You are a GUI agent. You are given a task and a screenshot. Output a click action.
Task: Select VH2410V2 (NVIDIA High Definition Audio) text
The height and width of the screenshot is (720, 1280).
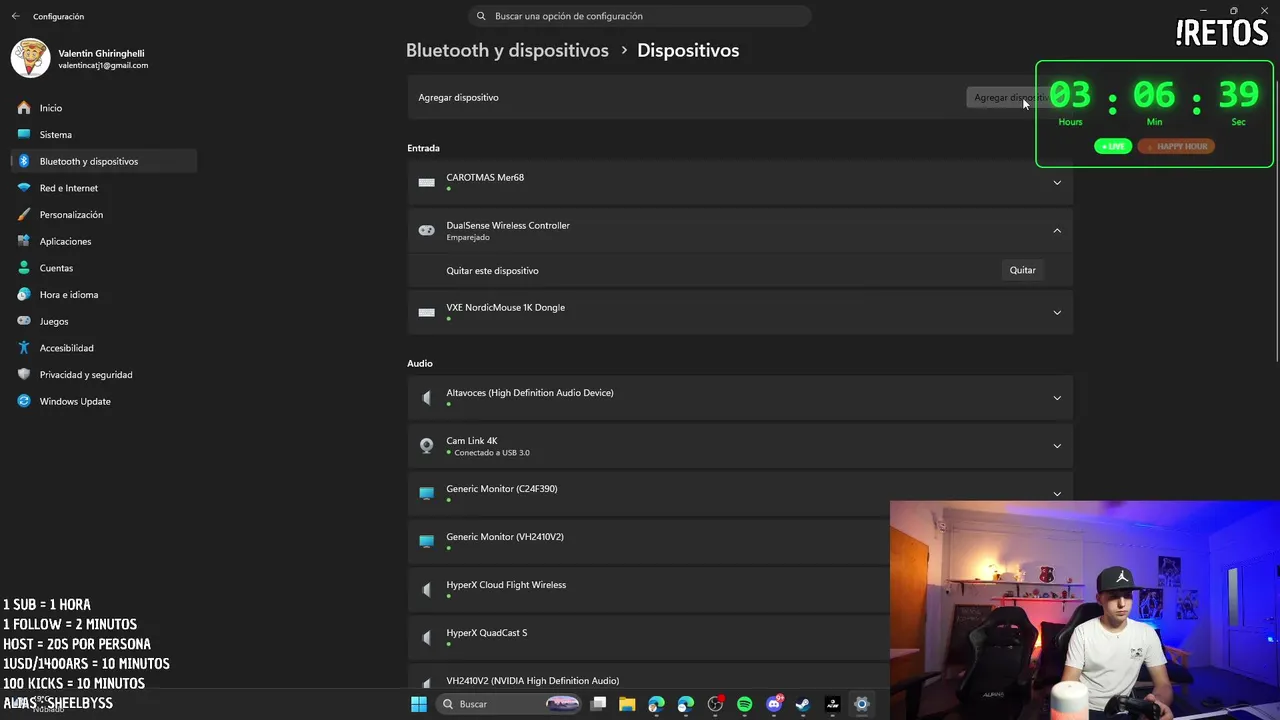point(532,681)
